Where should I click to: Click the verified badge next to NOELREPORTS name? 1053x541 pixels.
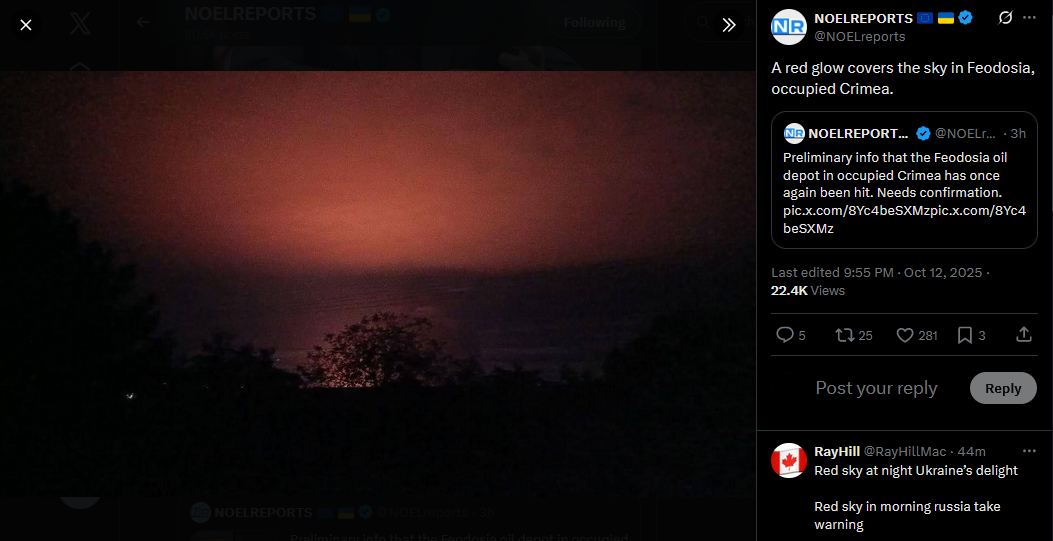click(x=966, y=18)
